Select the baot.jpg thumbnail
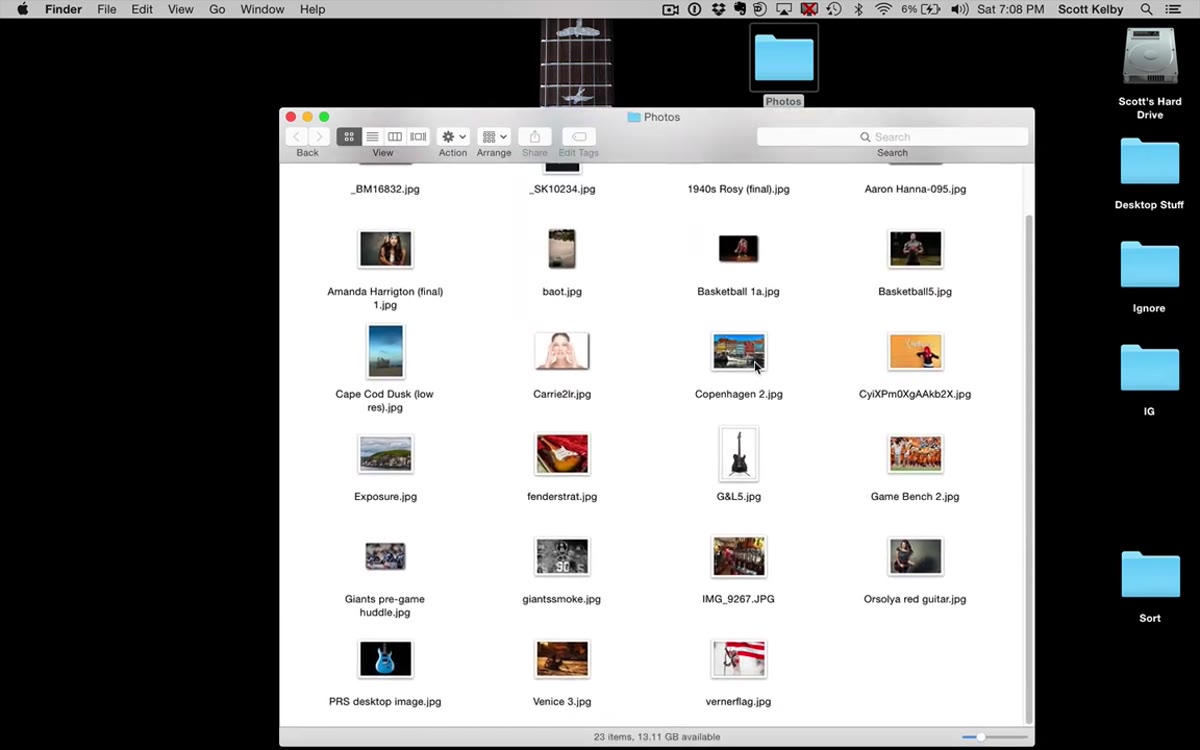The image size is (1200, 750). tap(562, 249)
